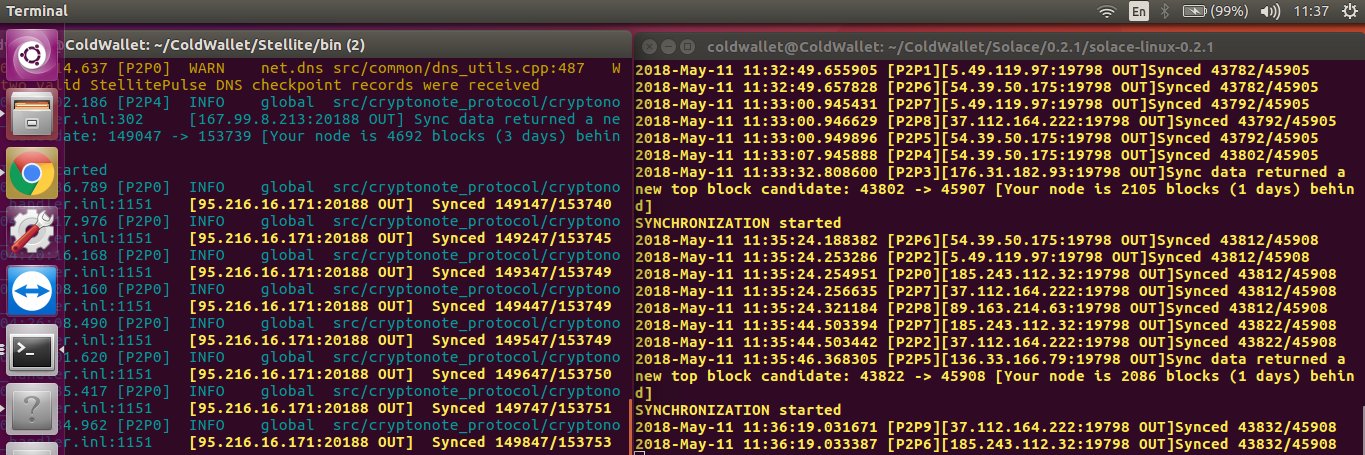Click the 11:35:44.503394 [P2P7] log line
Image resolution: width=1365 pixels, height=455 pixels.
(x=986, y=325)
